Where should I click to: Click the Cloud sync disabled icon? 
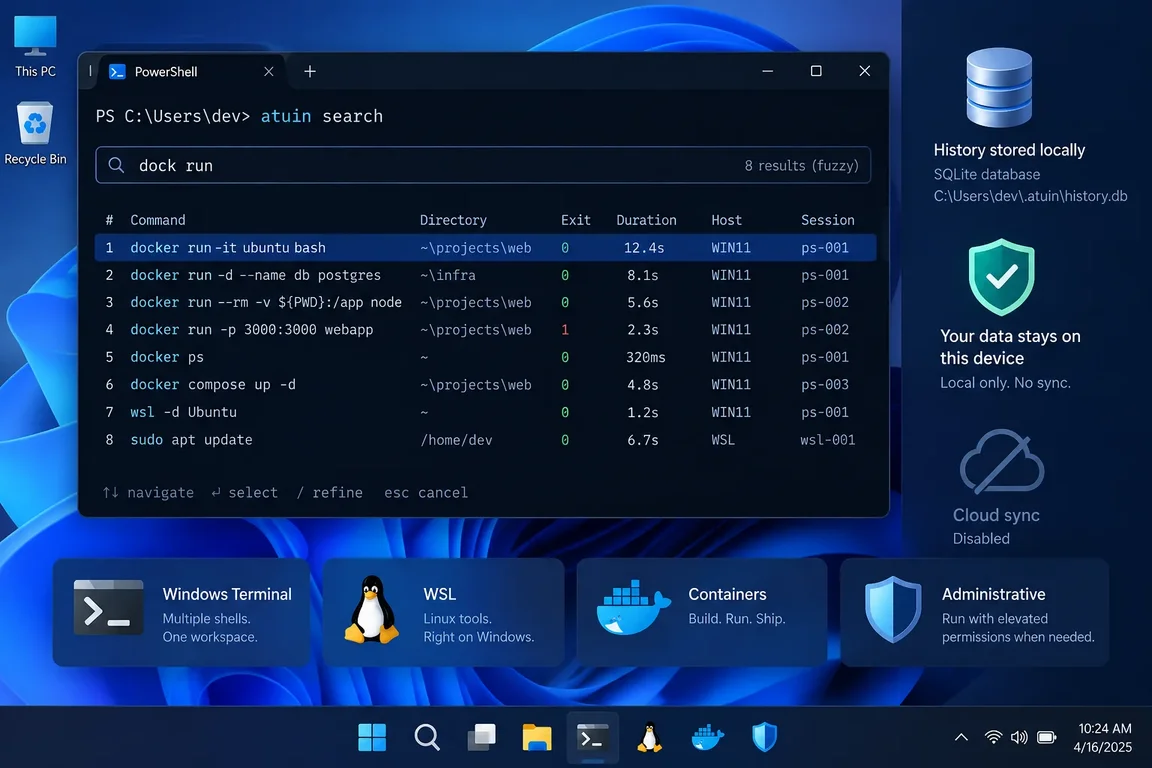tap(1001, 462)
